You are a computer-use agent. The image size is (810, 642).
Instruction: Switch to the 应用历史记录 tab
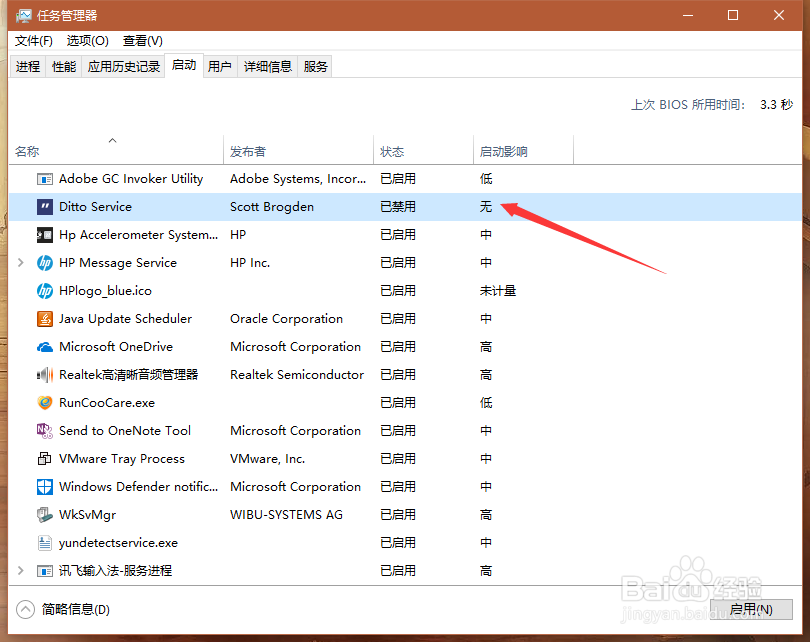point(123,67)
